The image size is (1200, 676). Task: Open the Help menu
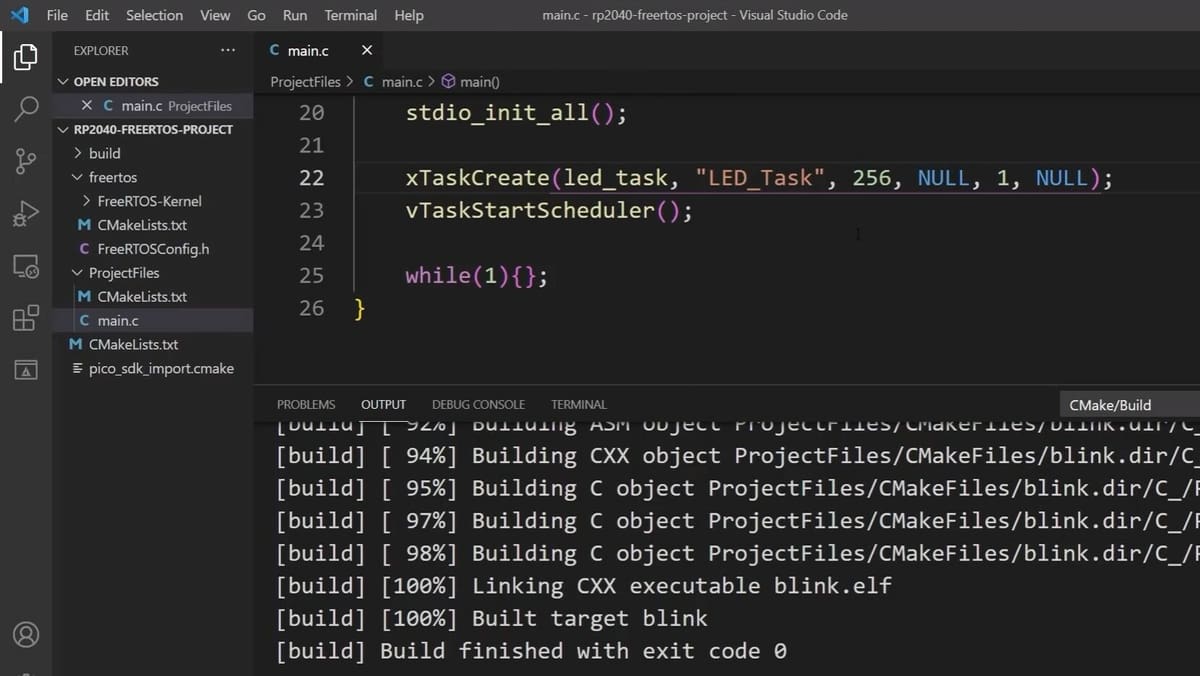[x=408, y=15]
